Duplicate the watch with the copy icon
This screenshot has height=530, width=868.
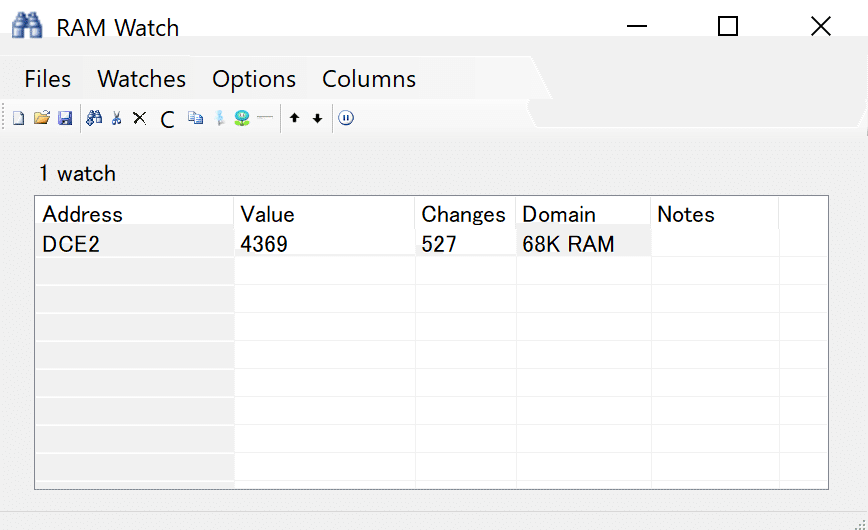pyautogui.click(x=195, y=118)
